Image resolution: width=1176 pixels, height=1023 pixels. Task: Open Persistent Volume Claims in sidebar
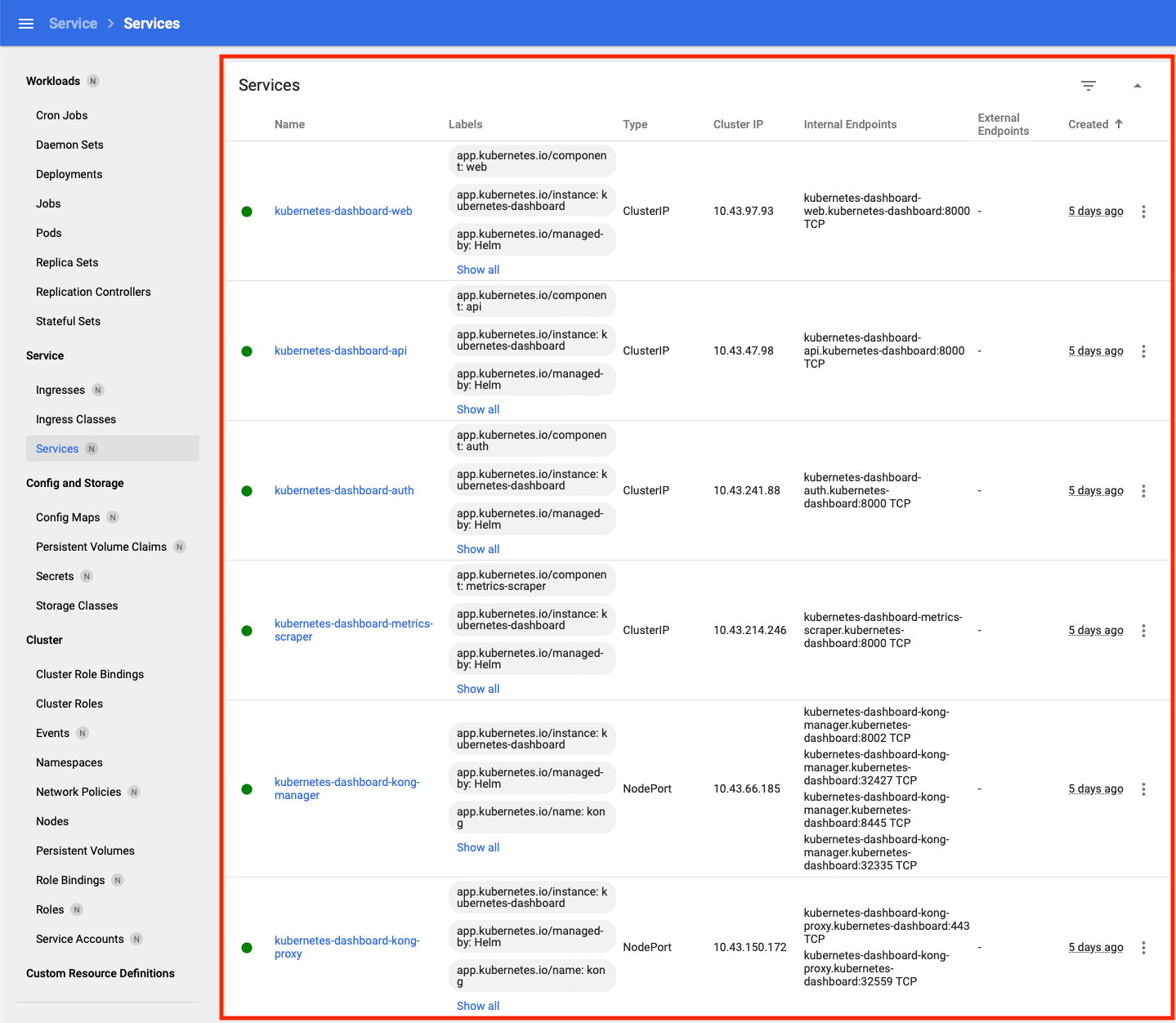coord(101,547)
